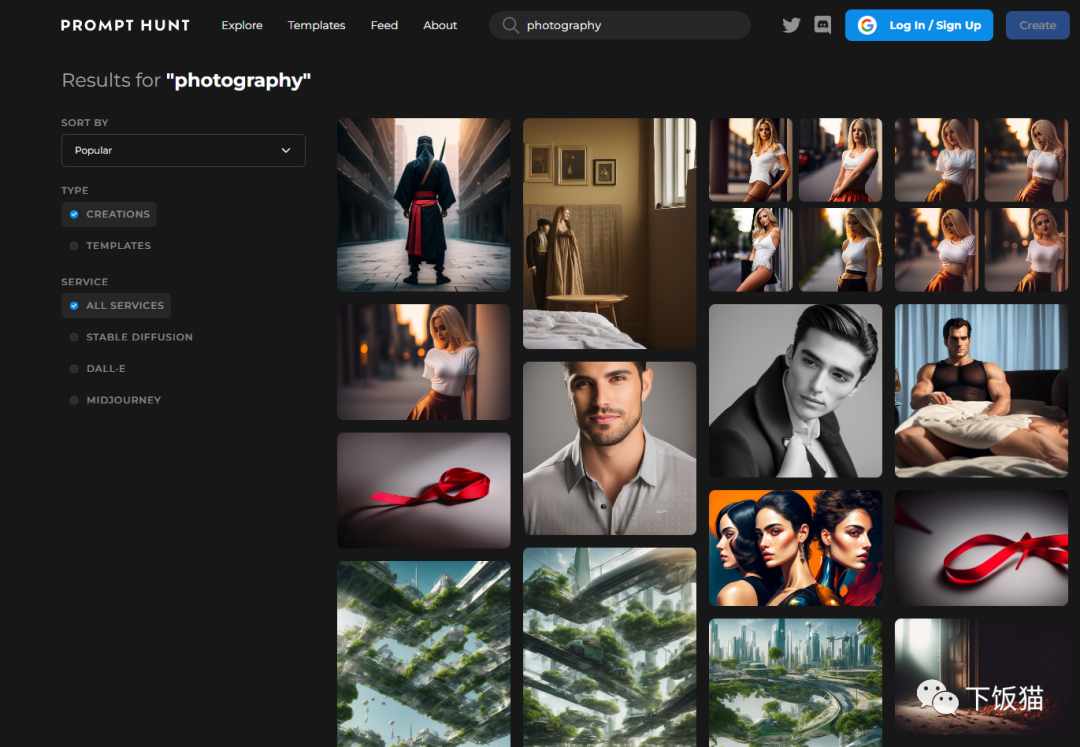1080x747 pixels.
Task: Click the chevron in the Popular dropdown
Action: 286,150
